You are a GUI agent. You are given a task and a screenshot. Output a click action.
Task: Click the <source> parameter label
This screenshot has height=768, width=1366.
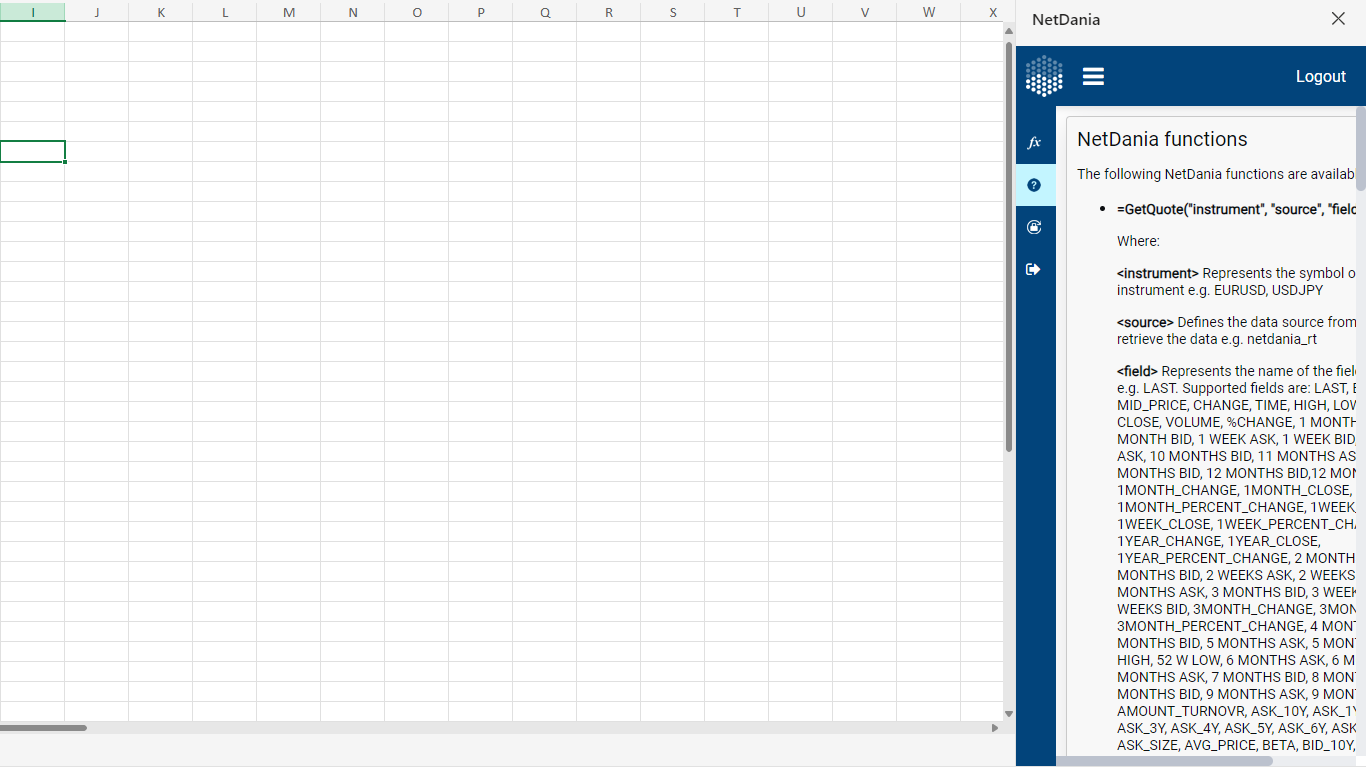point(1145,322)
